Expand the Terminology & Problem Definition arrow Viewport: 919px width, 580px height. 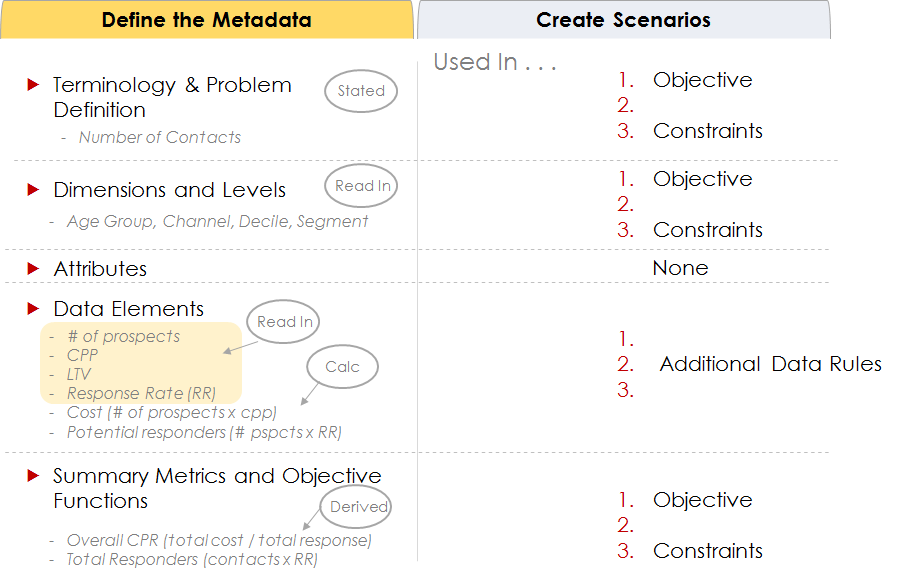click(33, 85)
